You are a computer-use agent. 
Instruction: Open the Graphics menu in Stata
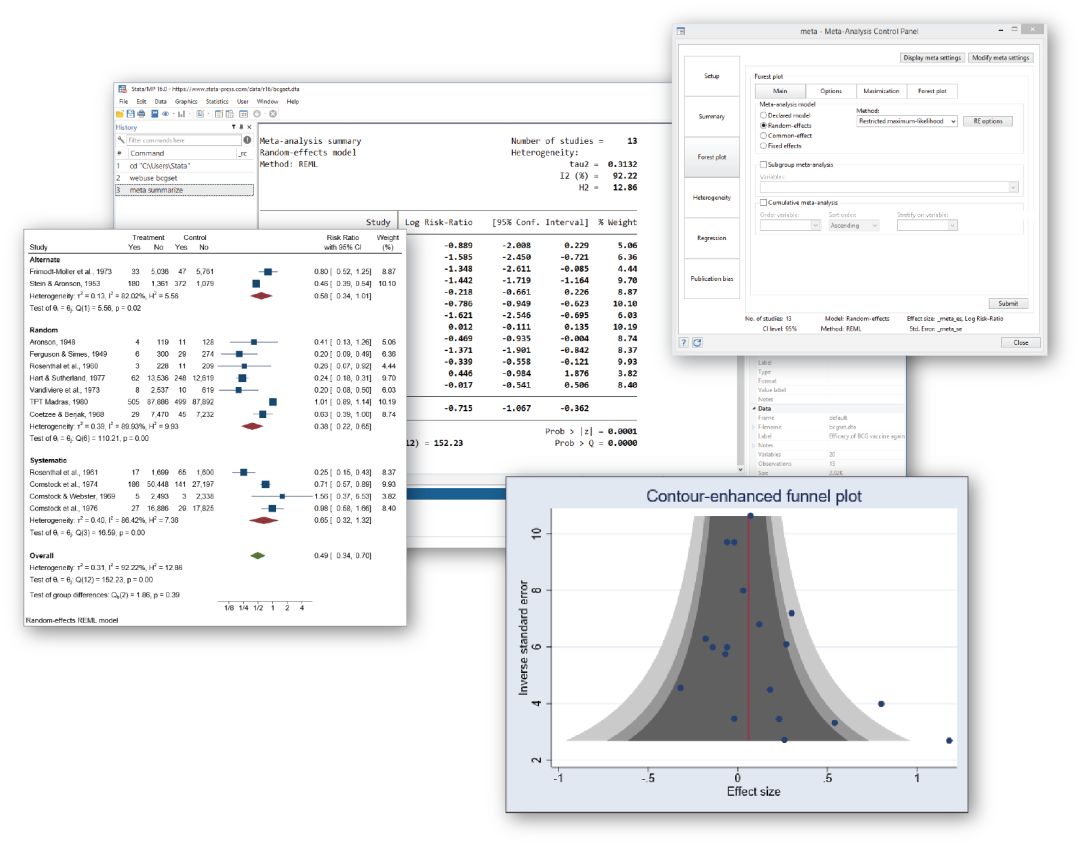[186, 102]
